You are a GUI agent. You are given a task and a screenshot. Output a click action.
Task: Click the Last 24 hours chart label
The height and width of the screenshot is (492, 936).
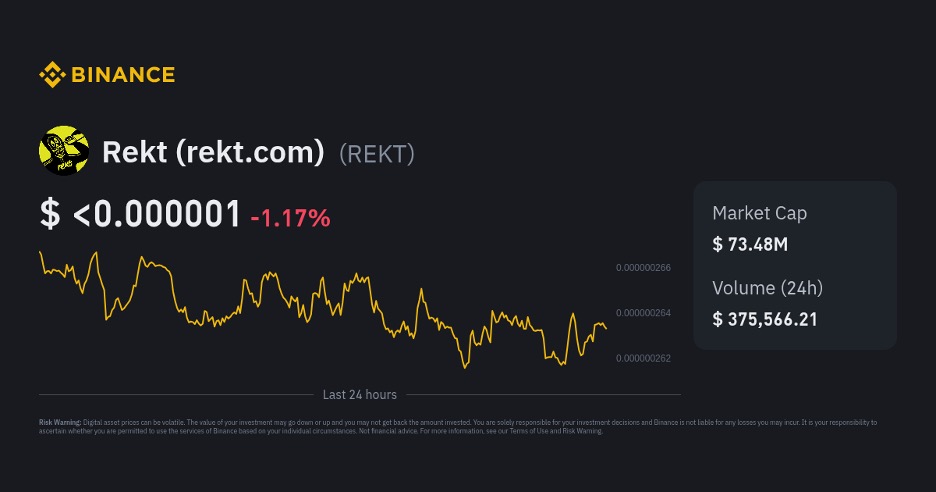pyautogui.click(x=360, y=395)
